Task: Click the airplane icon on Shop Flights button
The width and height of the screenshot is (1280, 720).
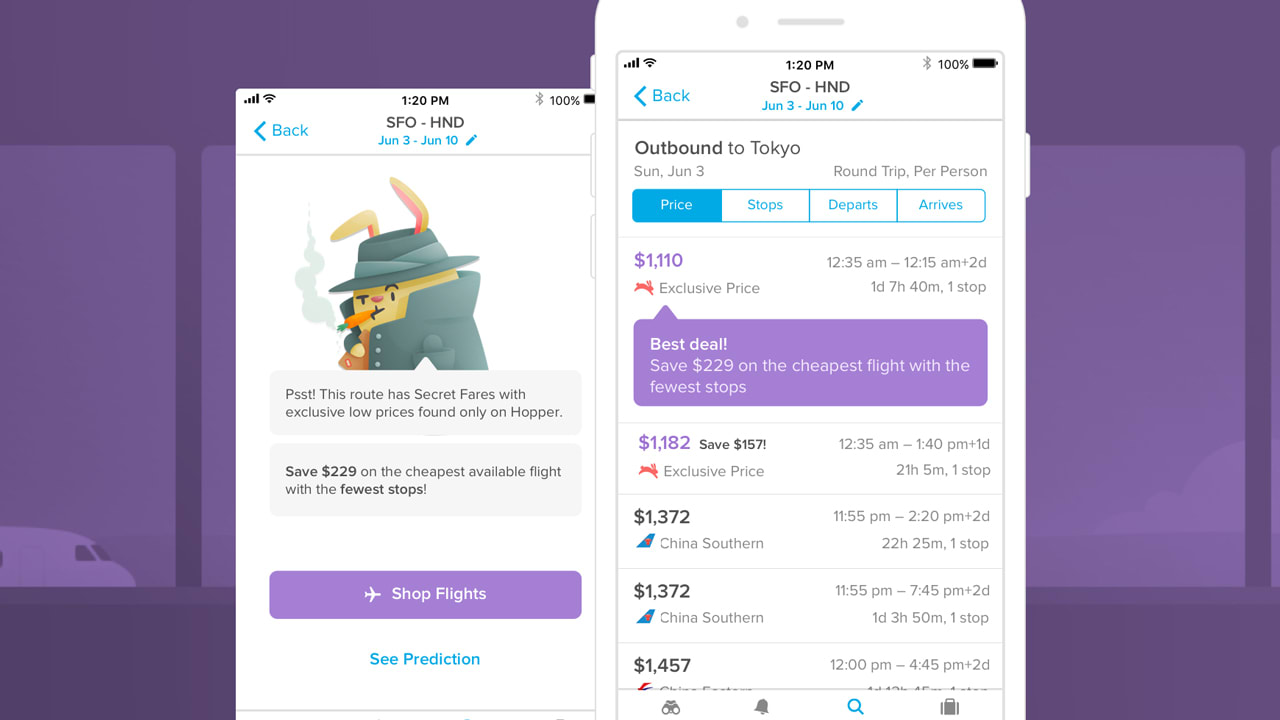Action: coord(373,594)
